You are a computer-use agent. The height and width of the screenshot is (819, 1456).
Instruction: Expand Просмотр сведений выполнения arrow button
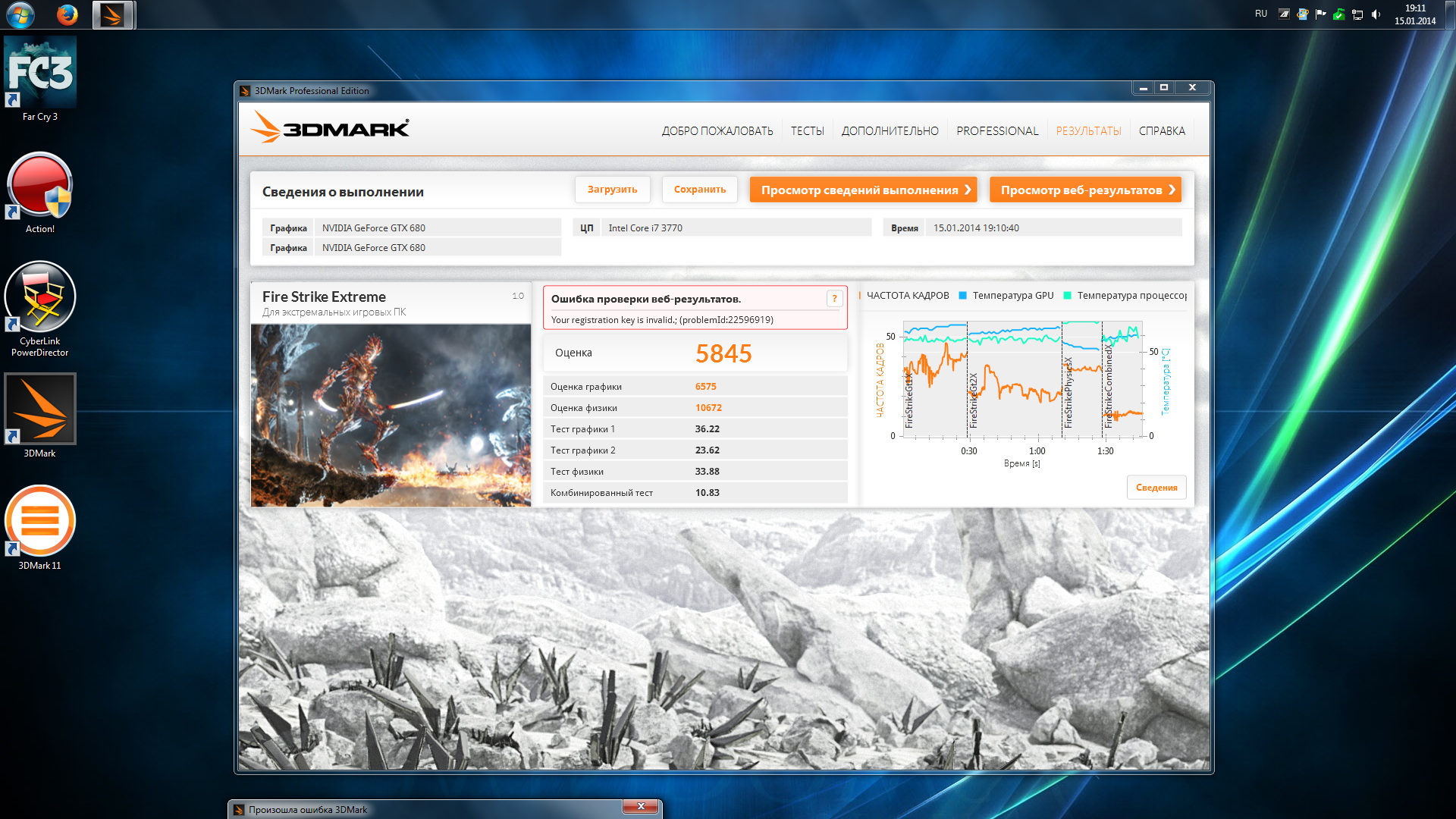[x=863, y=190]
